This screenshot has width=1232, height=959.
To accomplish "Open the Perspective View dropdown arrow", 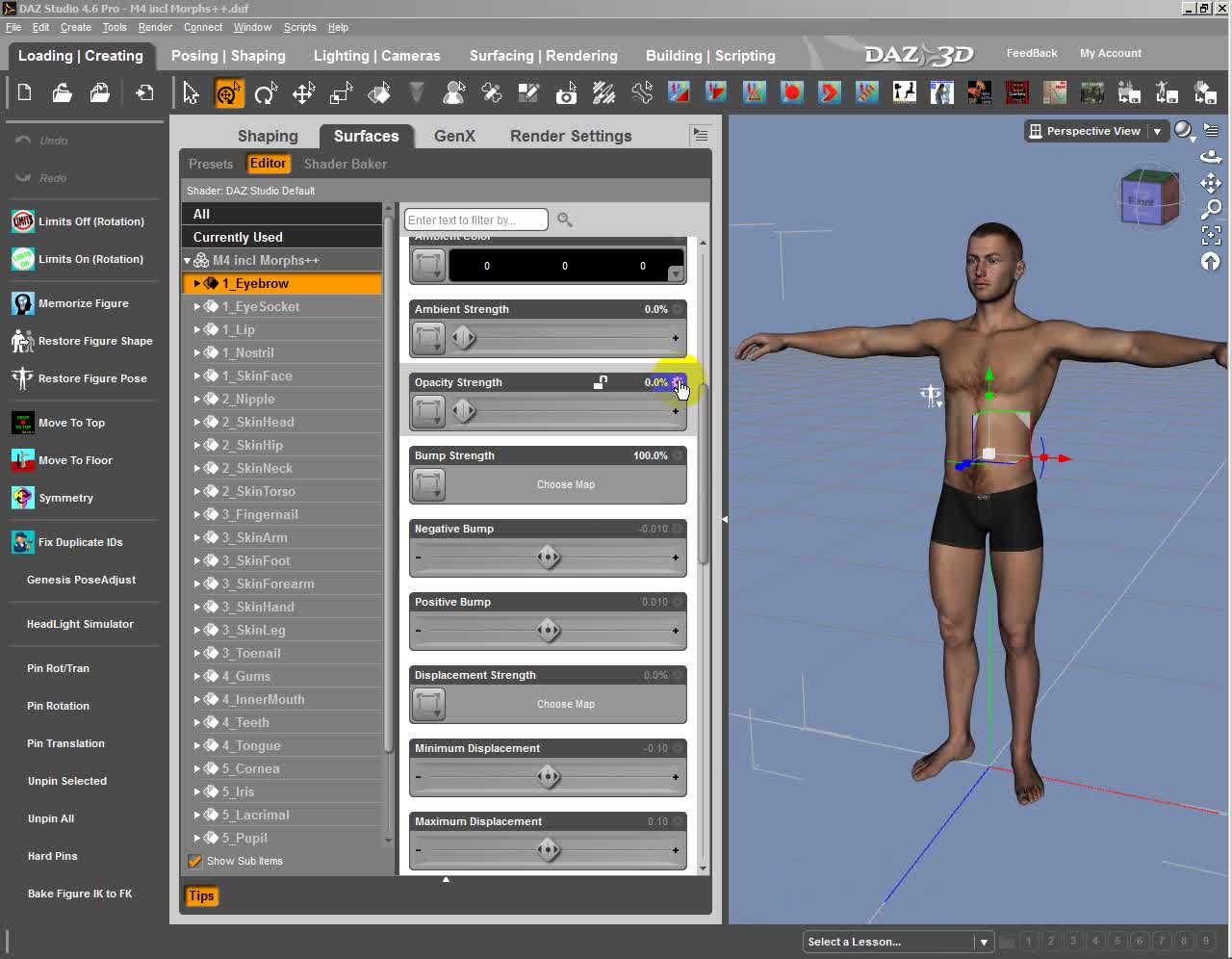I will pos(1157,132).
